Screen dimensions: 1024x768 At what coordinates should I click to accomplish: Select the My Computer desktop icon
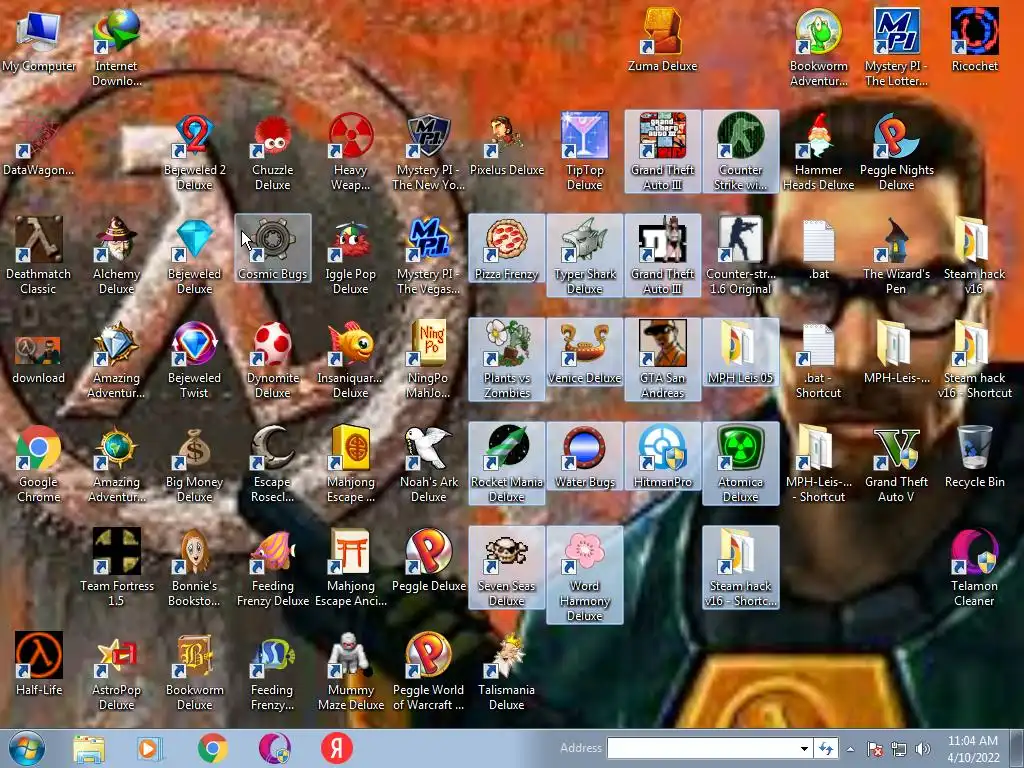pos(39,42)
